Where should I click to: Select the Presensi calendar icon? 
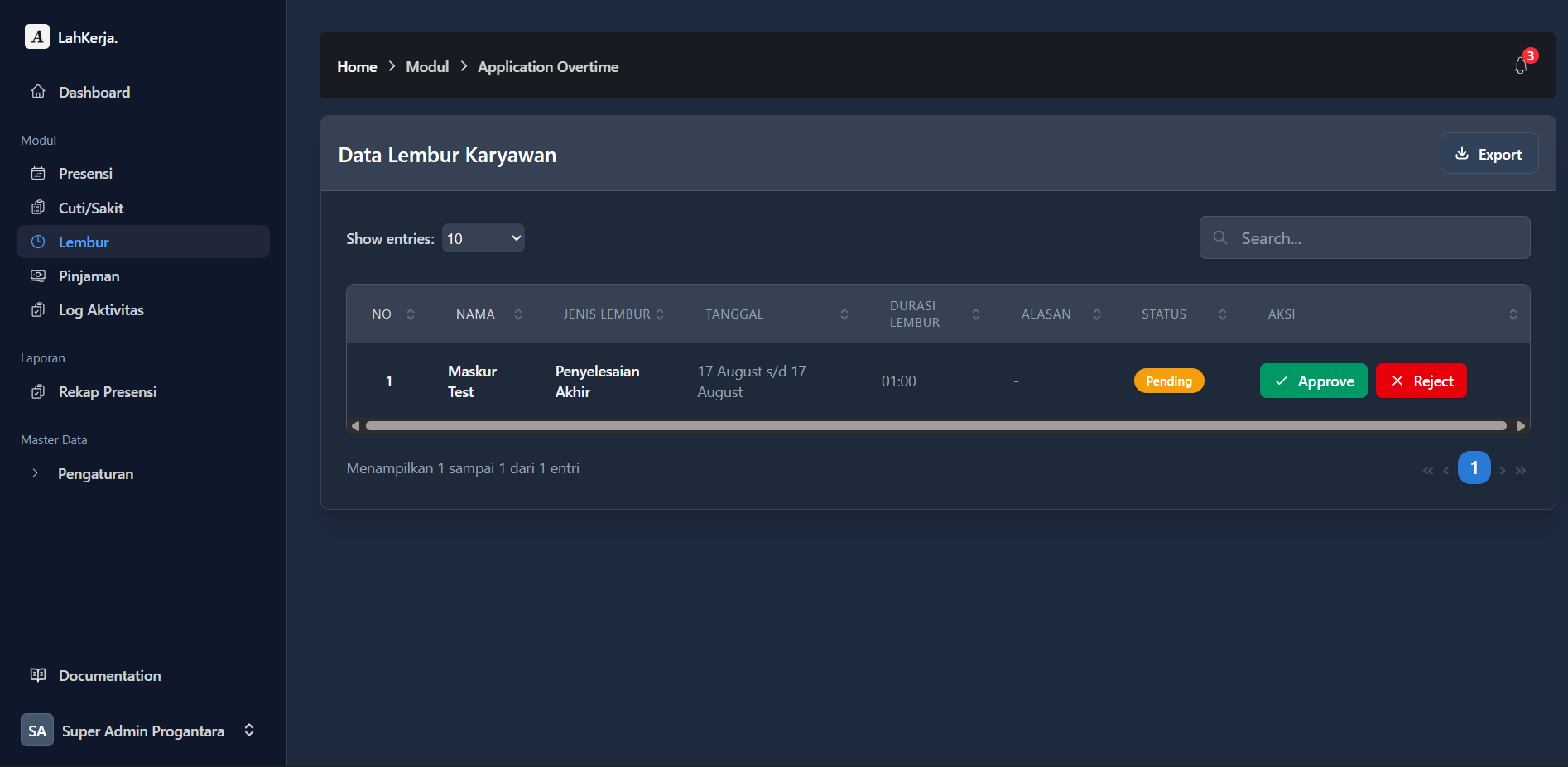(x=38, y=173)
